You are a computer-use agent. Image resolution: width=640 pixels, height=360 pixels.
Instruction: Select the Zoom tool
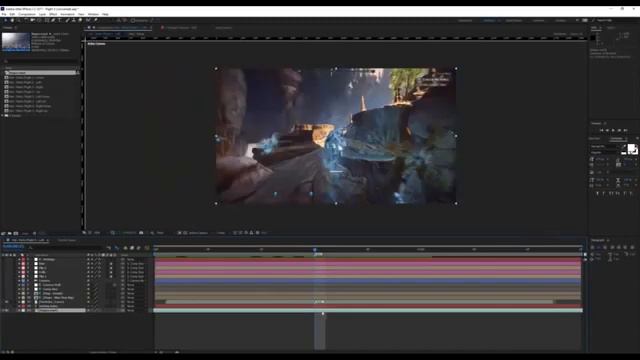click(x=19, y=20)
